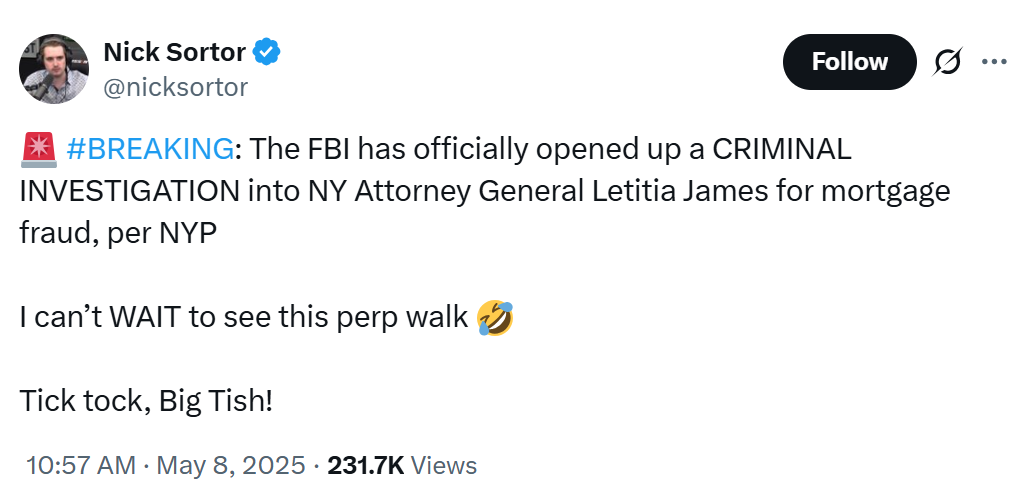1023x498 pixels.
Task: Click the 231.7K view count
Action: tap(365, 465)
